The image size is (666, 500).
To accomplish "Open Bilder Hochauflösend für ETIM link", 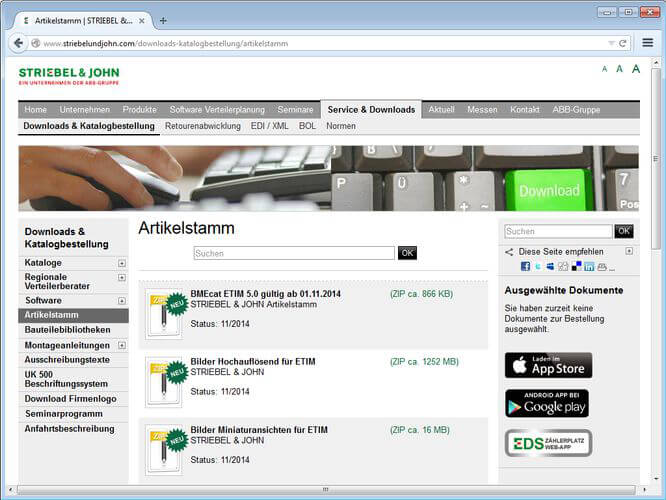I will tap(253, 362).
